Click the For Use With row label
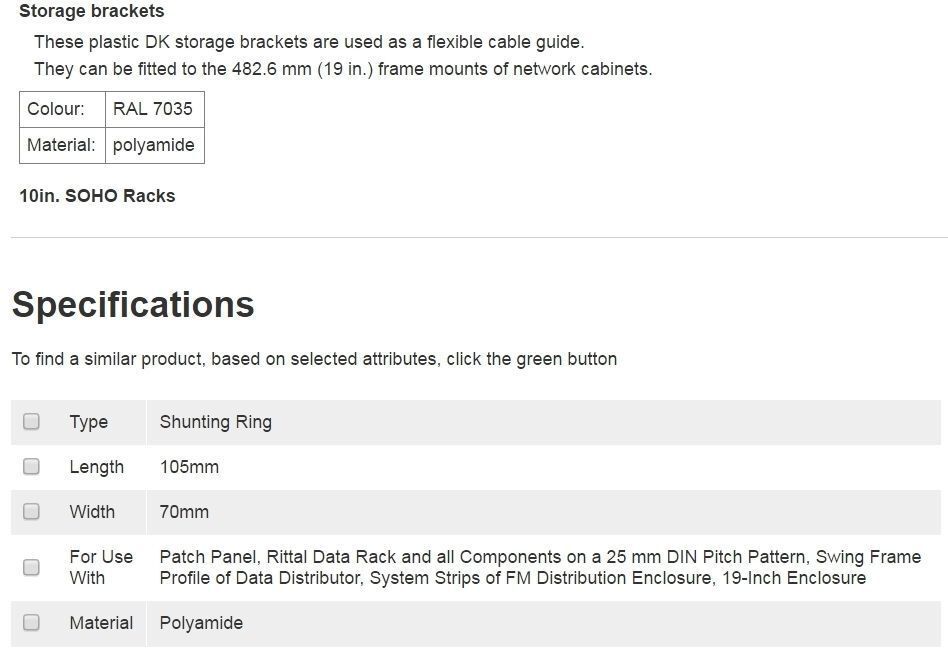Image resolution: width=948 pixels, height=650 pixels. point(101,567)
